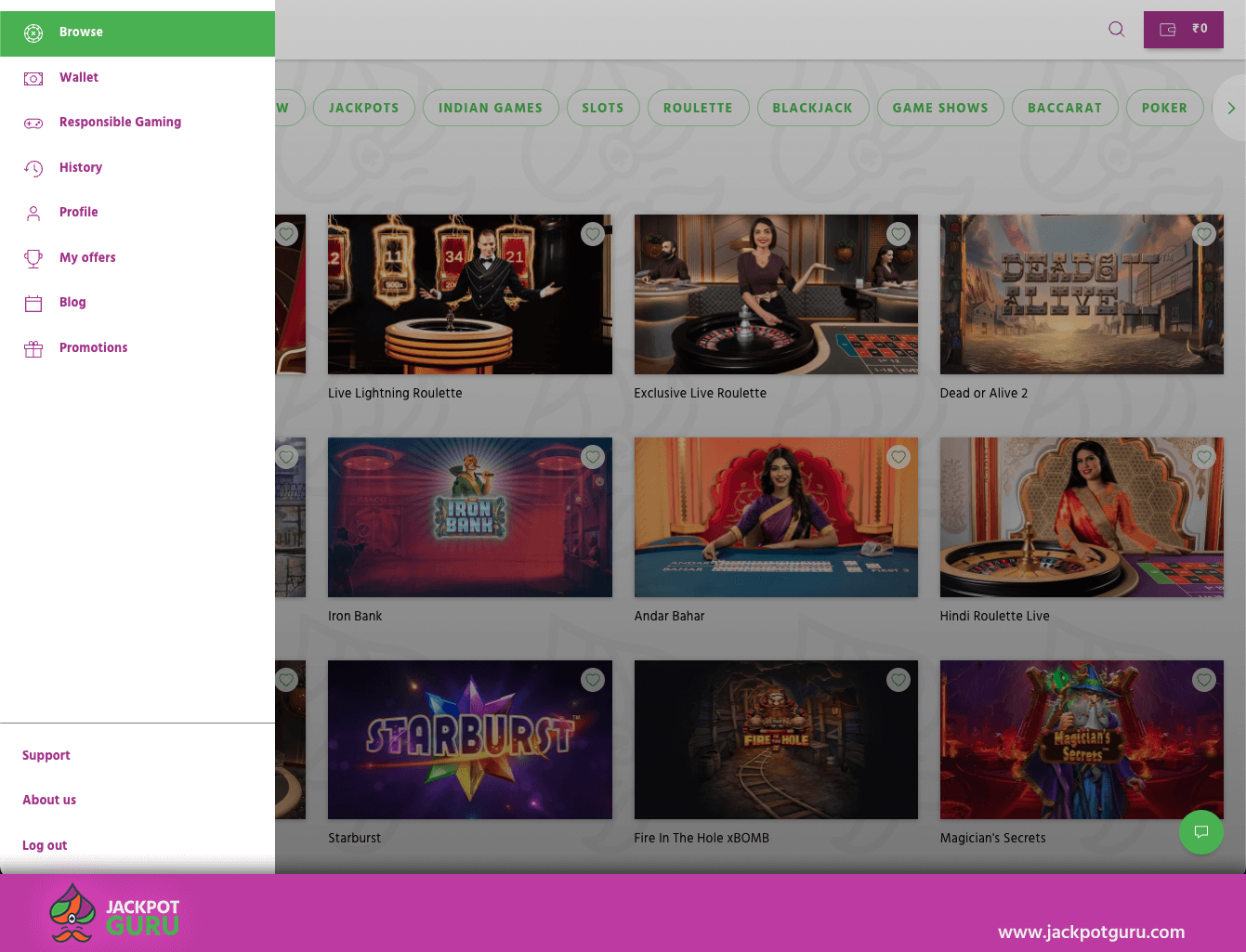Select the Browse menu item
This screenshot has width=1246, height=952.
(138, 33)
